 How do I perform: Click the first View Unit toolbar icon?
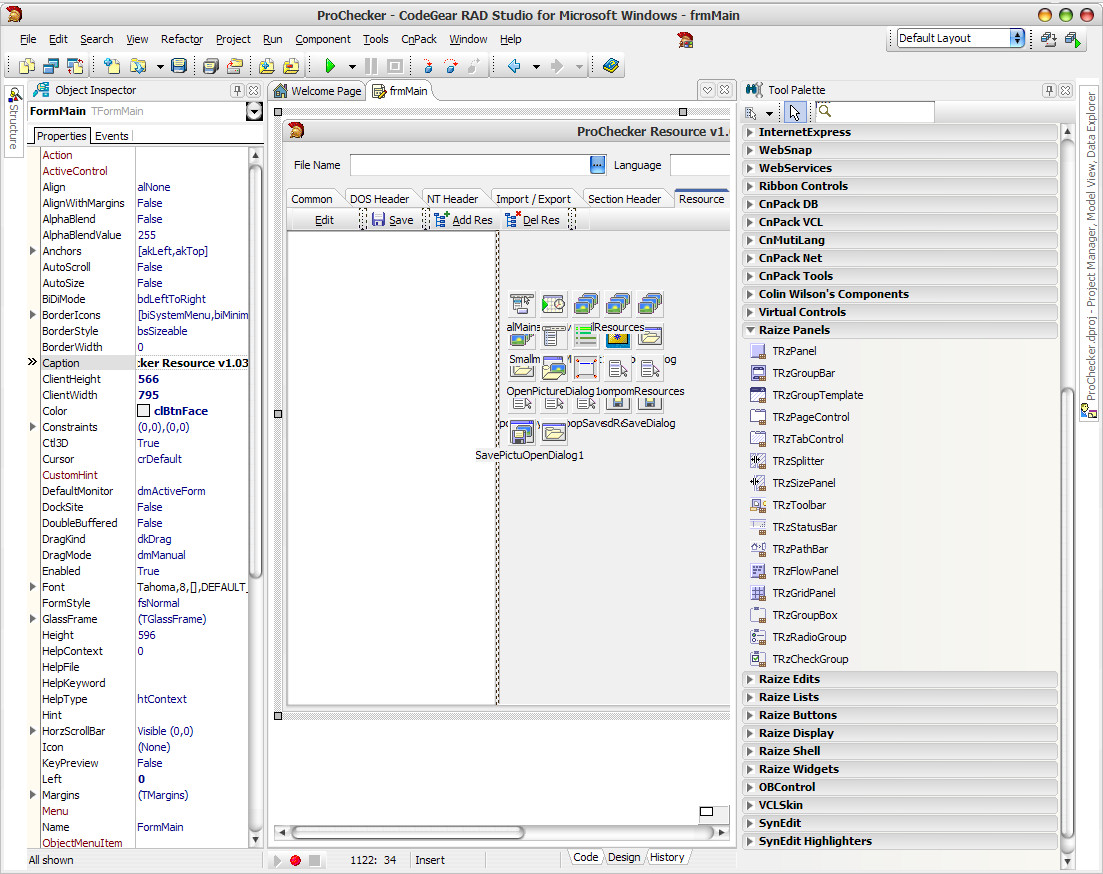point(27,66)
